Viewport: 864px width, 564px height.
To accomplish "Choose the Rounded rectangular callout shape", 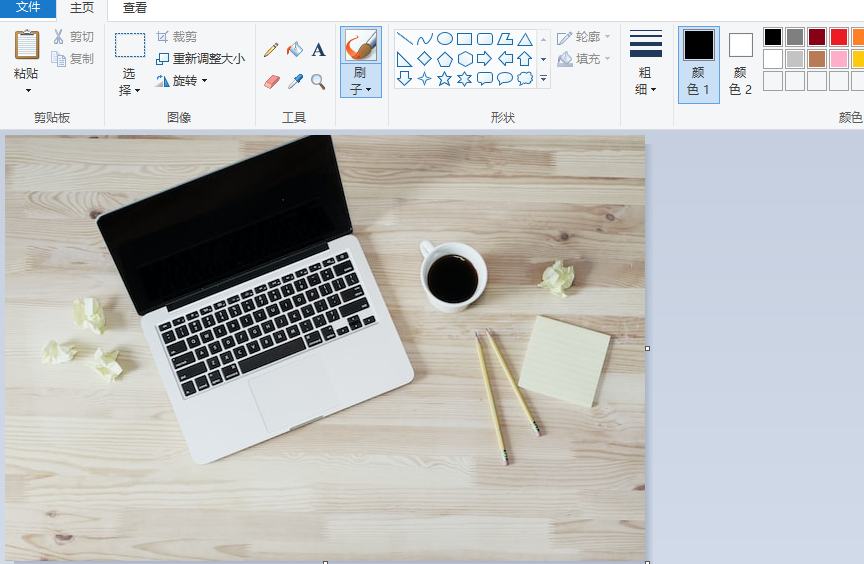I will coord(484,78).
